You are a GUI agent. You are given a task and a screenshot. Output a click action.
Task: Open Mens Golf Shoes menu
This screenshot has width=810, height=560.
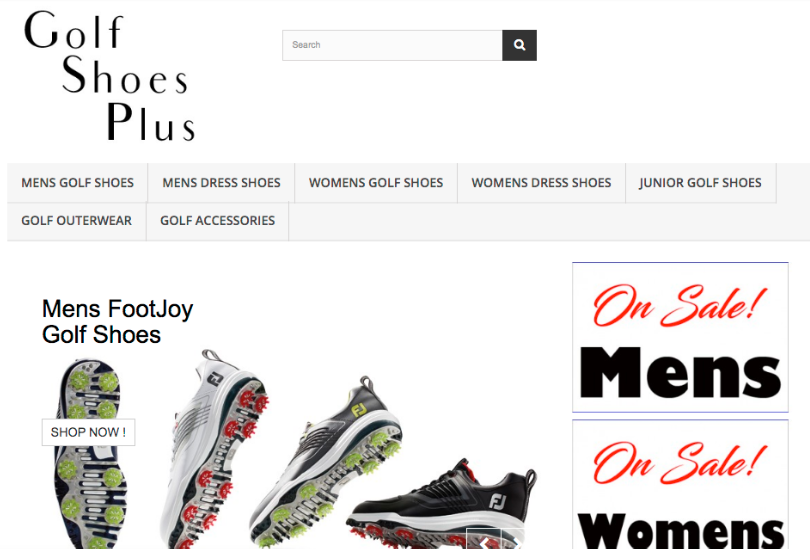77,183
